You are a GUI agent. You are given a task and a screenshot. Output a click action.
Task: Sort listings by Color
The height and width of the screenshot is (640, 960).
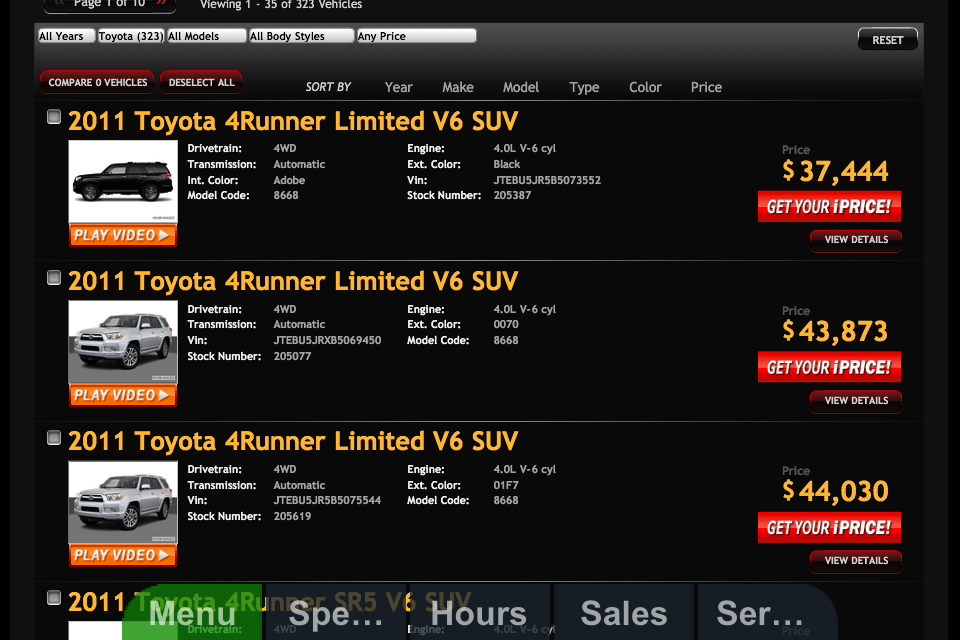tap(645, 87)
